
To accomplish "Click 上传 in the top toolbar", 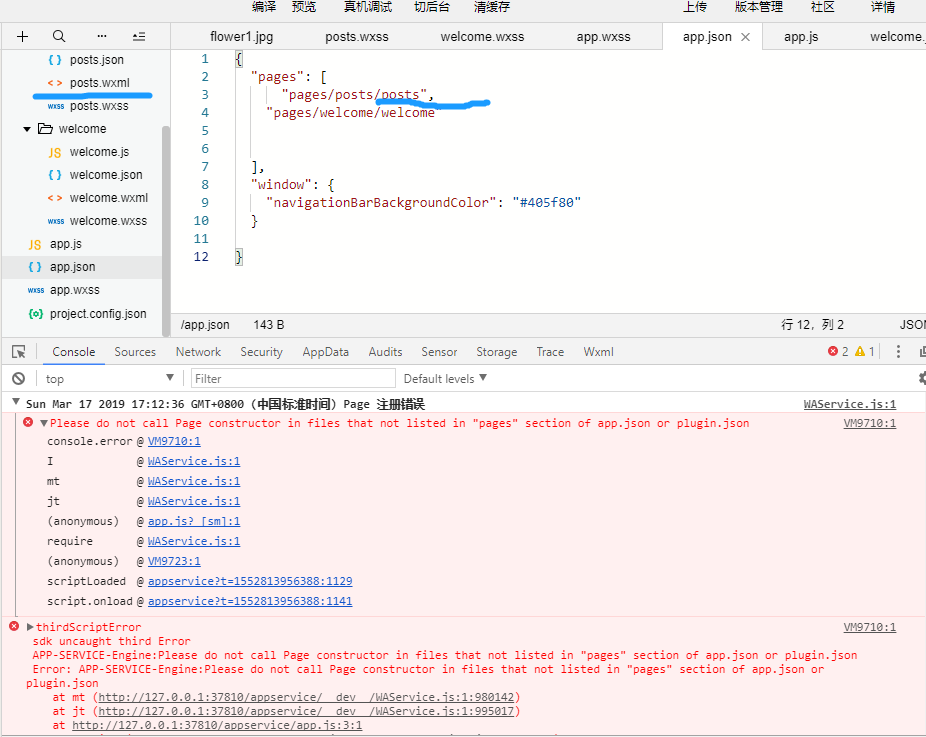I will pos(694,7).
